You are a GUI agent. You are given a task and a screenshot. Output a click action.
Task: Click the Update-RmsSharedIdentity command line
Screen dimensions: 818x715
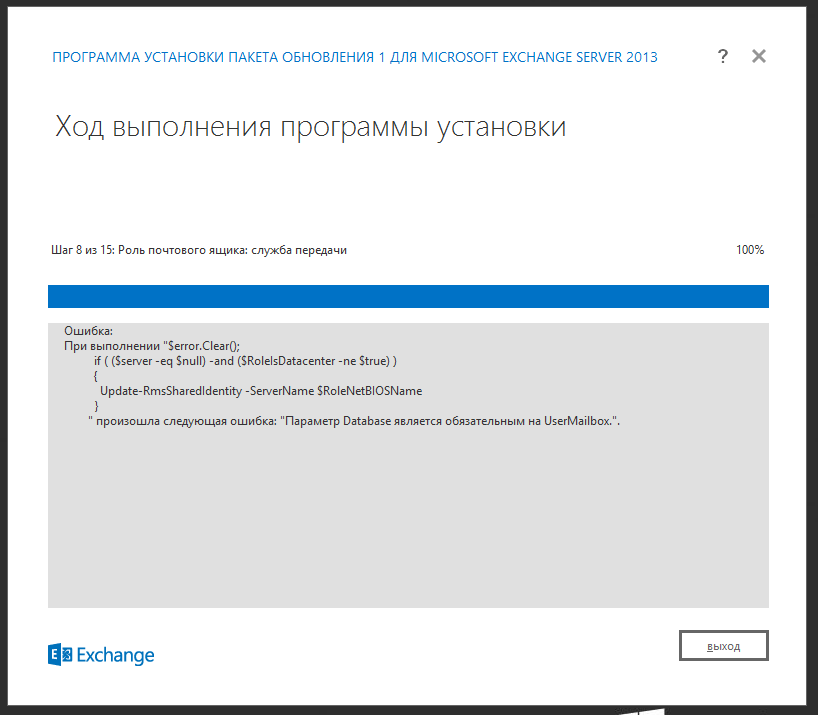pyautogui.click(x=261, y=391)
